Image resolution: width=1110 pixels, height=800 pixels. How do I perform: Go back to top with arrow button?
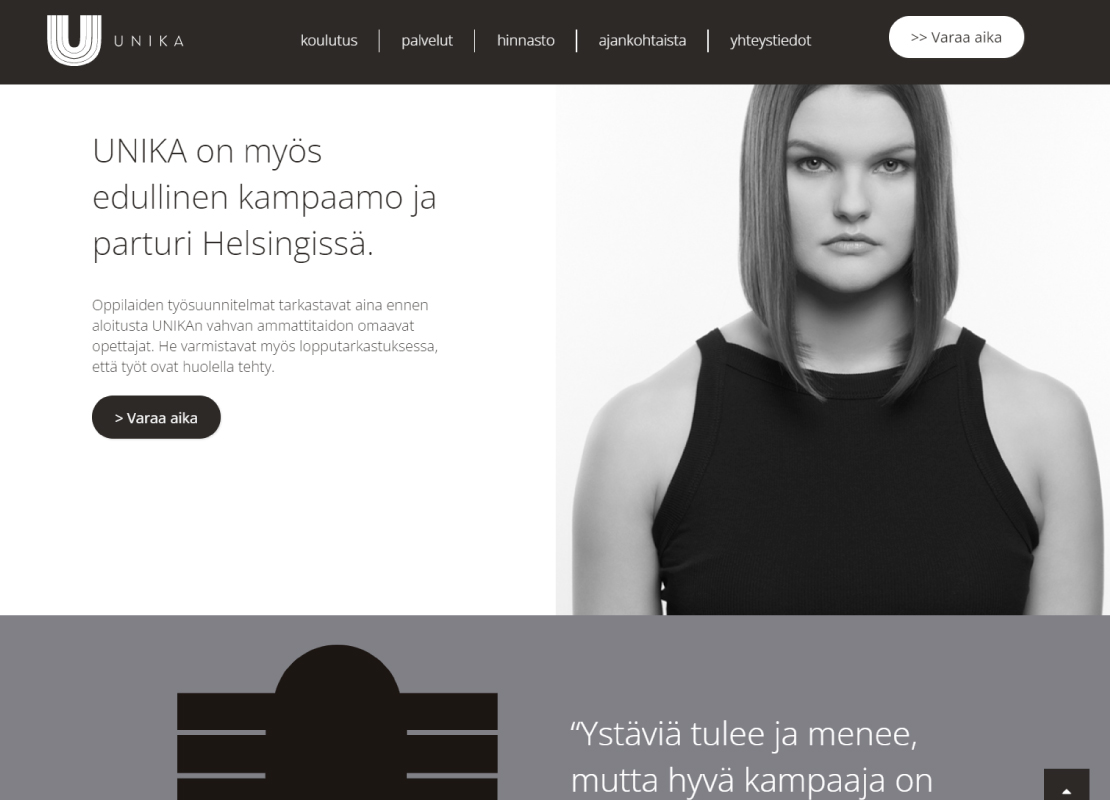(x=1066, y=784)
